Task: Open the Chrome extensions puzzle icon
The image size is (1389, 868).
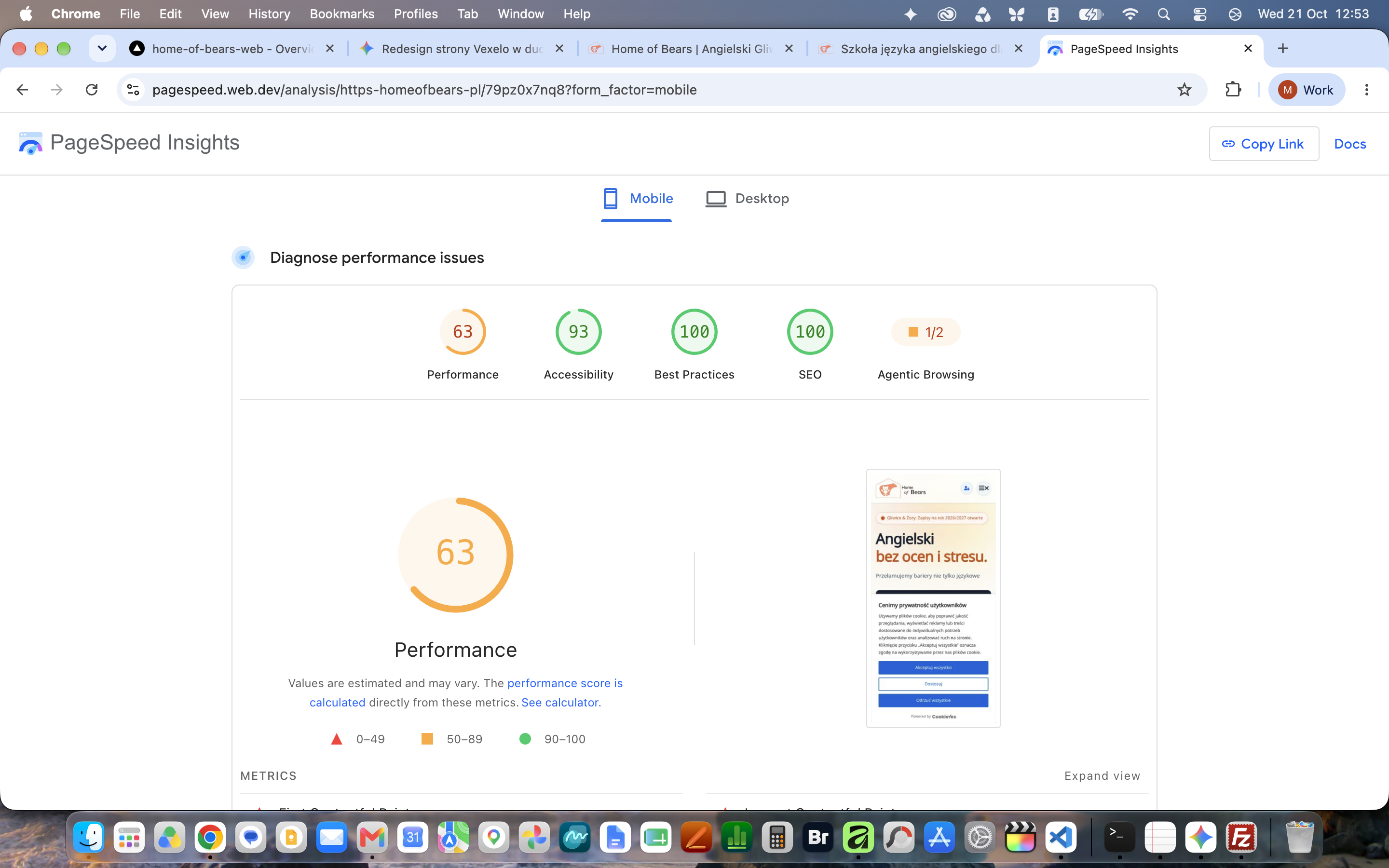Action: click(x=1233, y=90)
